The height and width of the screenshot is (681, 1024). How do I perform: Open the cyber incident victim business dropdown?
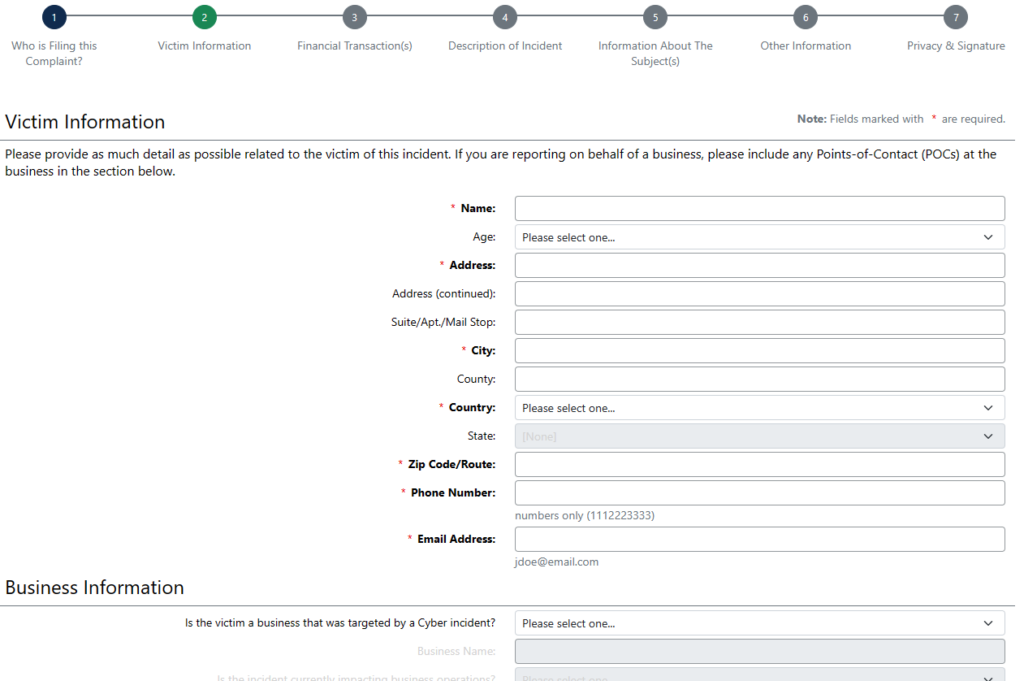click(x=758, y=622)
